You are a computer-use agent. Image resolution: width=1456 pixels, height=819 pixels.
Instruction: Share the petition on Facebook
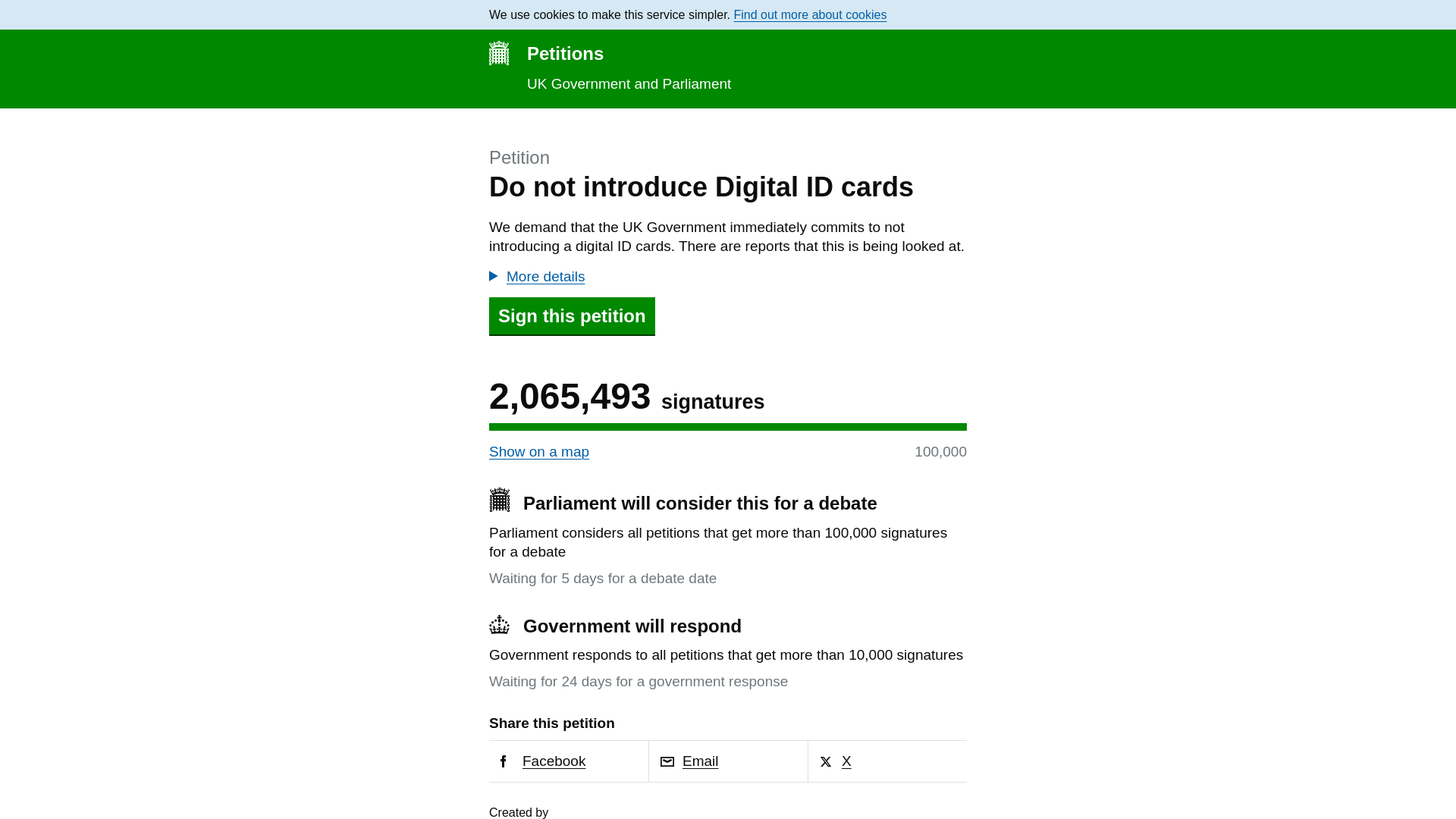point(554,761)
